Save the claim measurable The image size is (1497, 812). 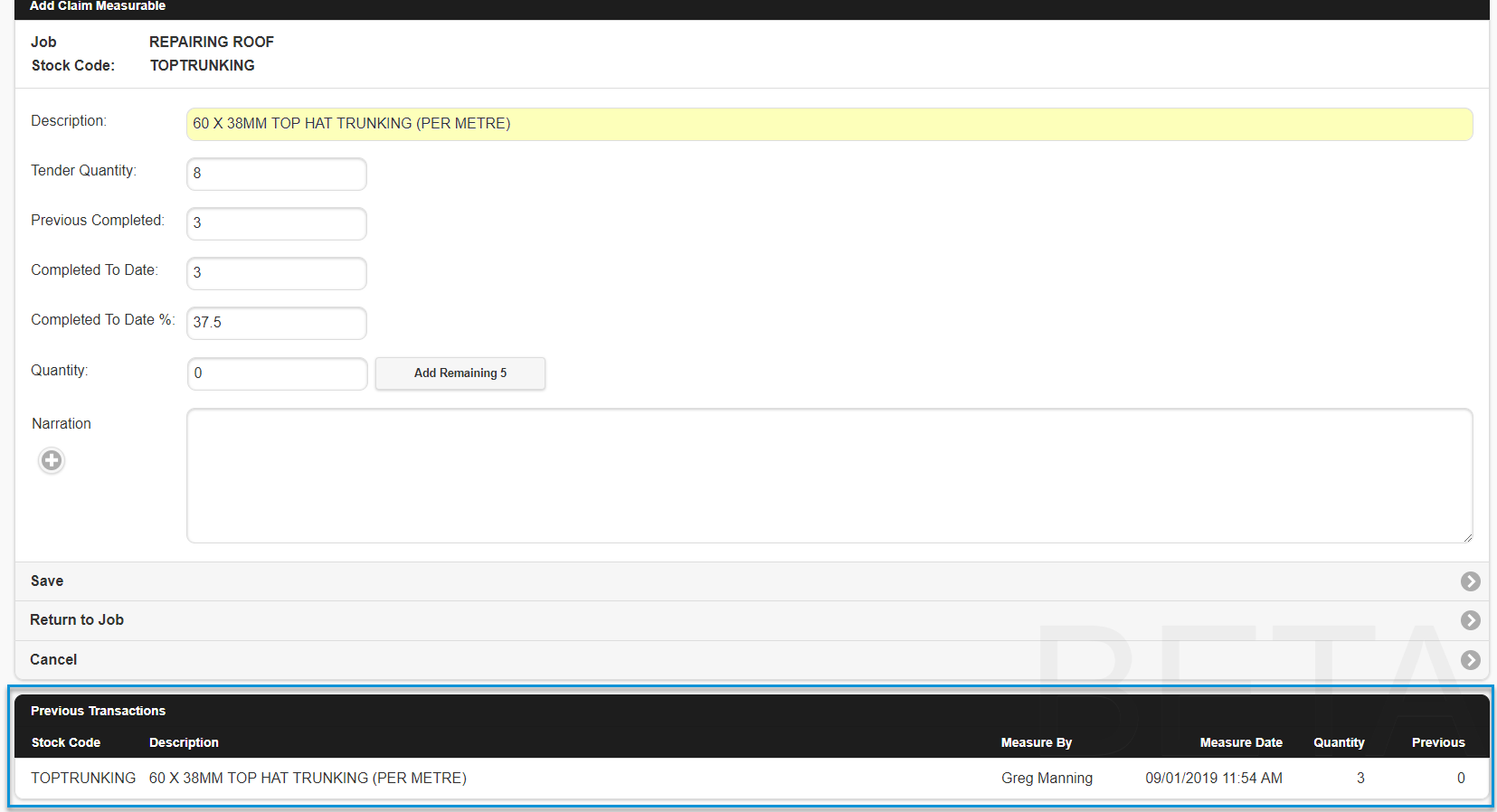pyautogui.click(x=752, y=581)
